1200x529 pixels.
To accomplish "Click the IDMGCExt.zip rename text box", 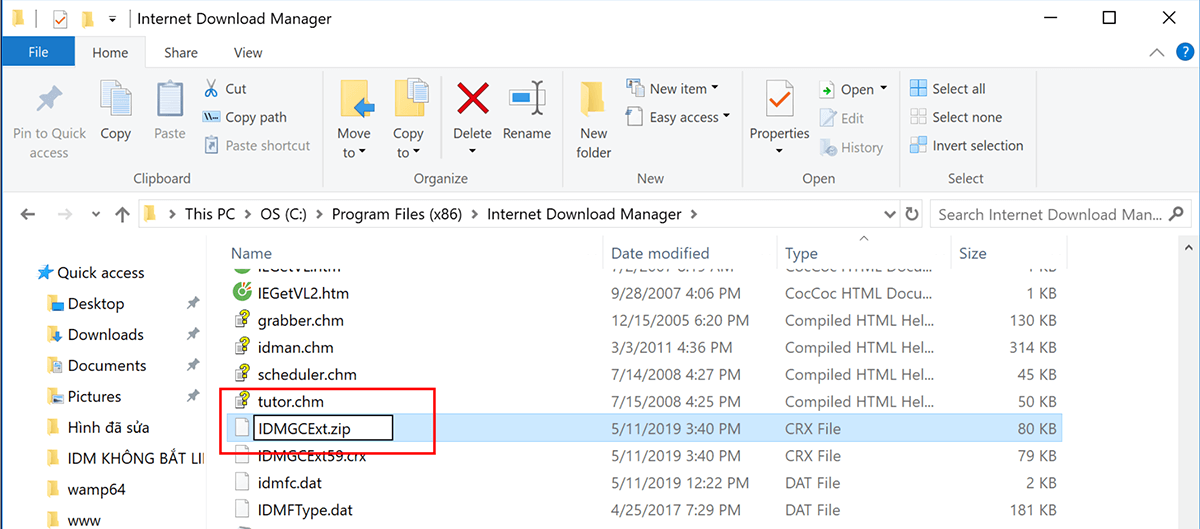I will [322, 428].
